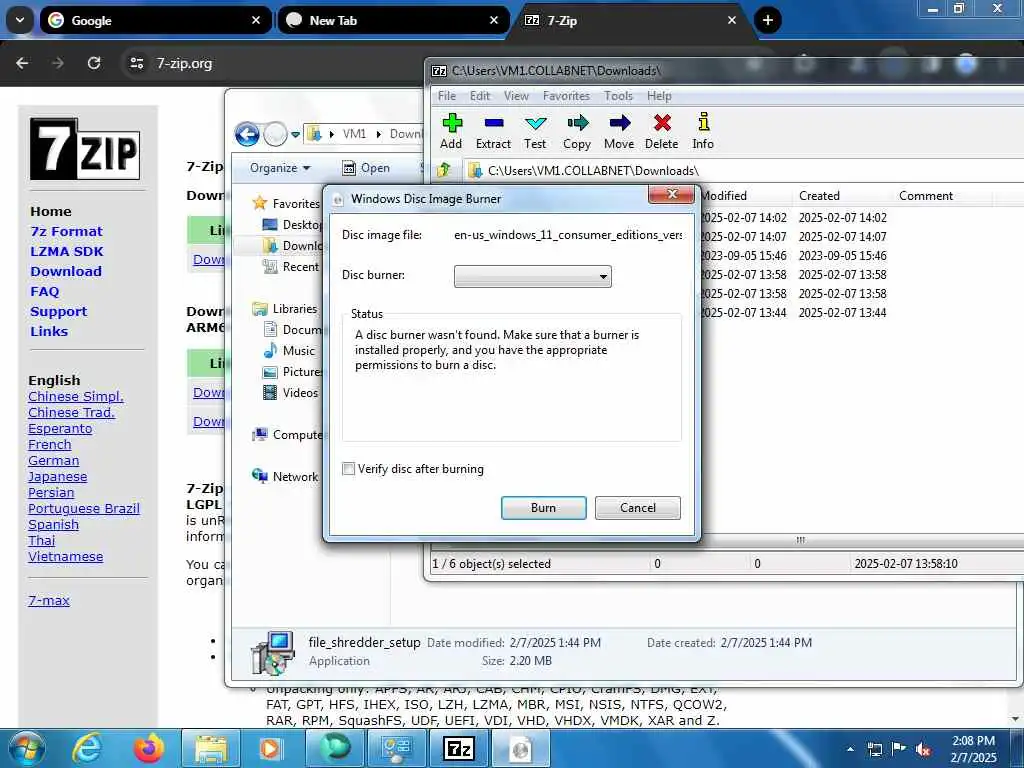The width and height of the screenshot is (1024, 768).
Task: Open the Disc burner dropdown
Action: point(533,276)
